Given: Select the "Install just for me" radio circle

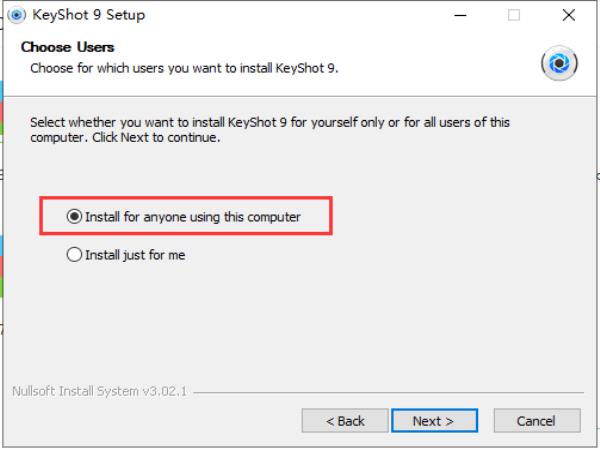Looking at the screenshot, I should [x=73, y=255].
